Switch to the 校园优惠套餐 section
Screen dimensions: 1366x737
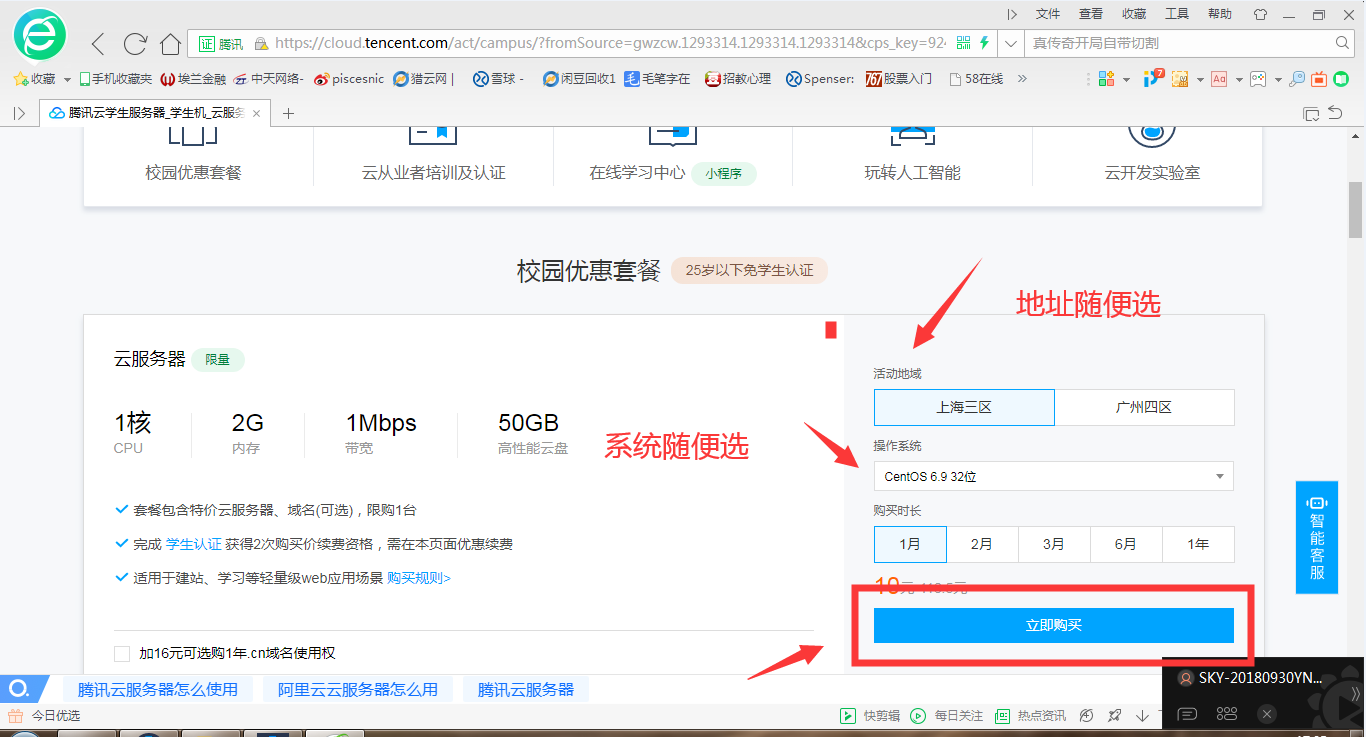[193, 173]
